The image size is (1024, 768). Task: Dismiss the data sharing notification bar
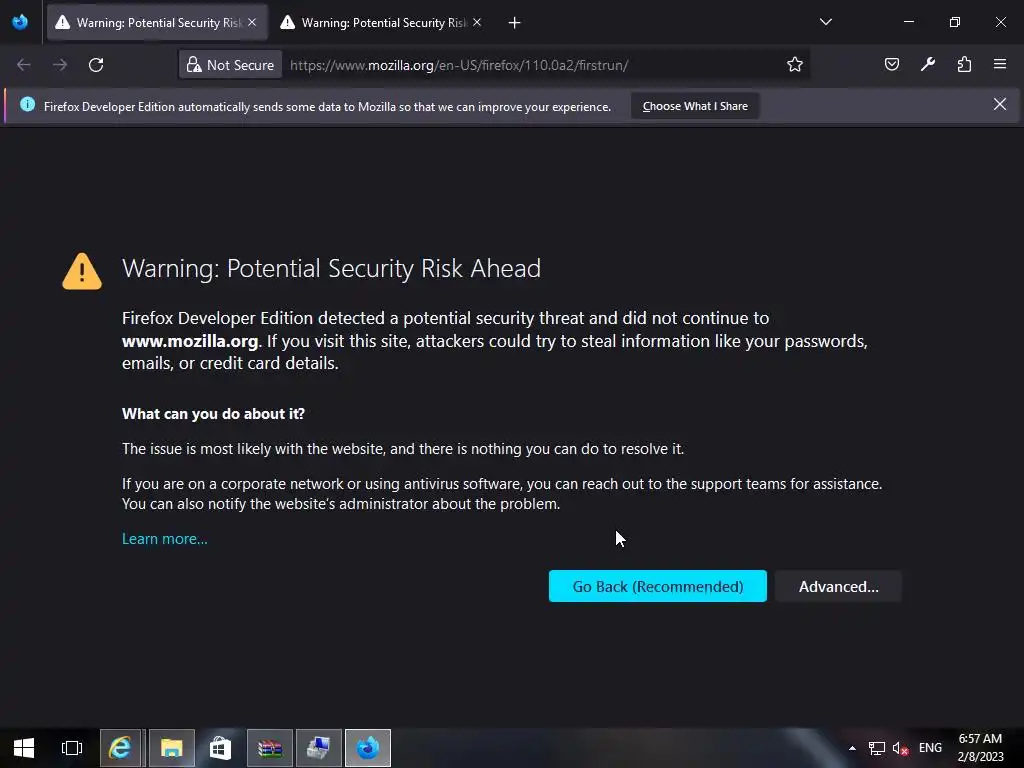click(999, 104)
